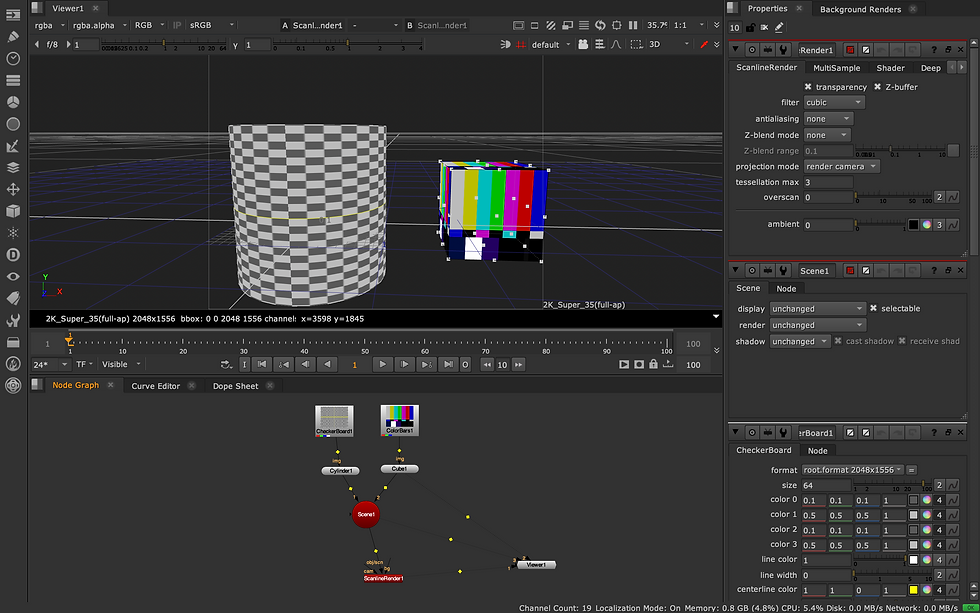Open the Merge nodes layers icon
This screenshot has height=613, width=980.
[12, 167]
